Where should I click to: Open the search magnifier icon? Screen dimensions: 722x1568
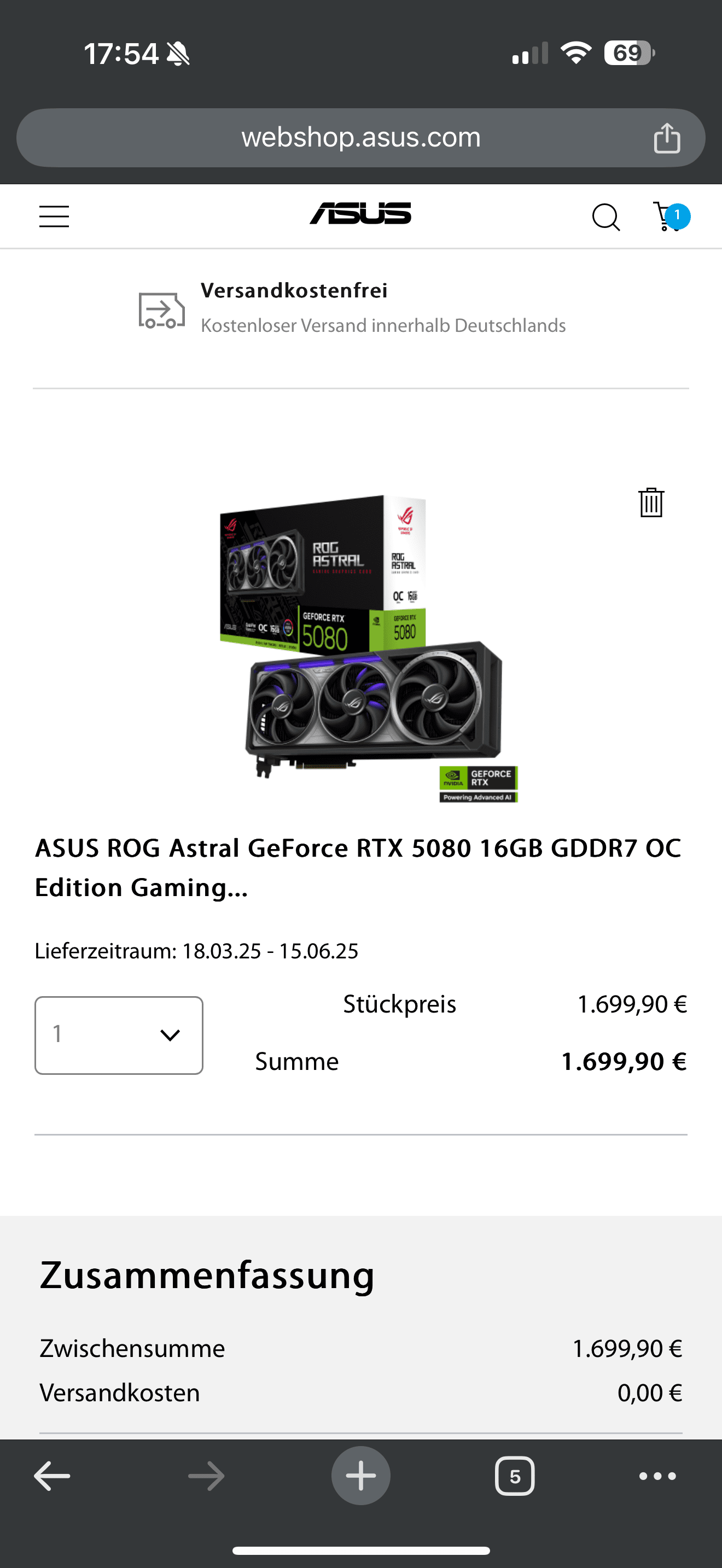[605, 217]
